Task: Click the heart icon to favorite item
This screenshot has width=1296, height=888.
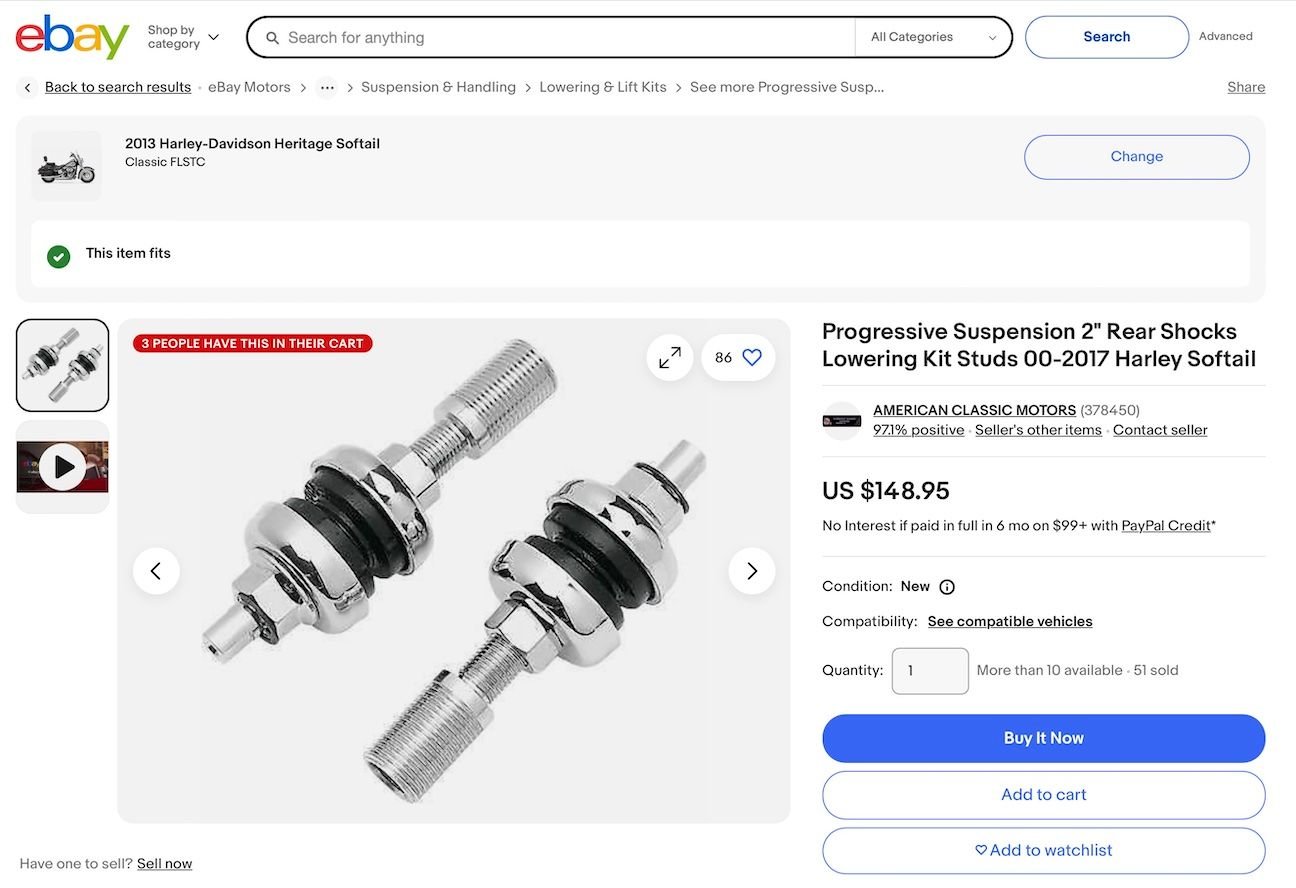Action: click(x=752, y=357)
